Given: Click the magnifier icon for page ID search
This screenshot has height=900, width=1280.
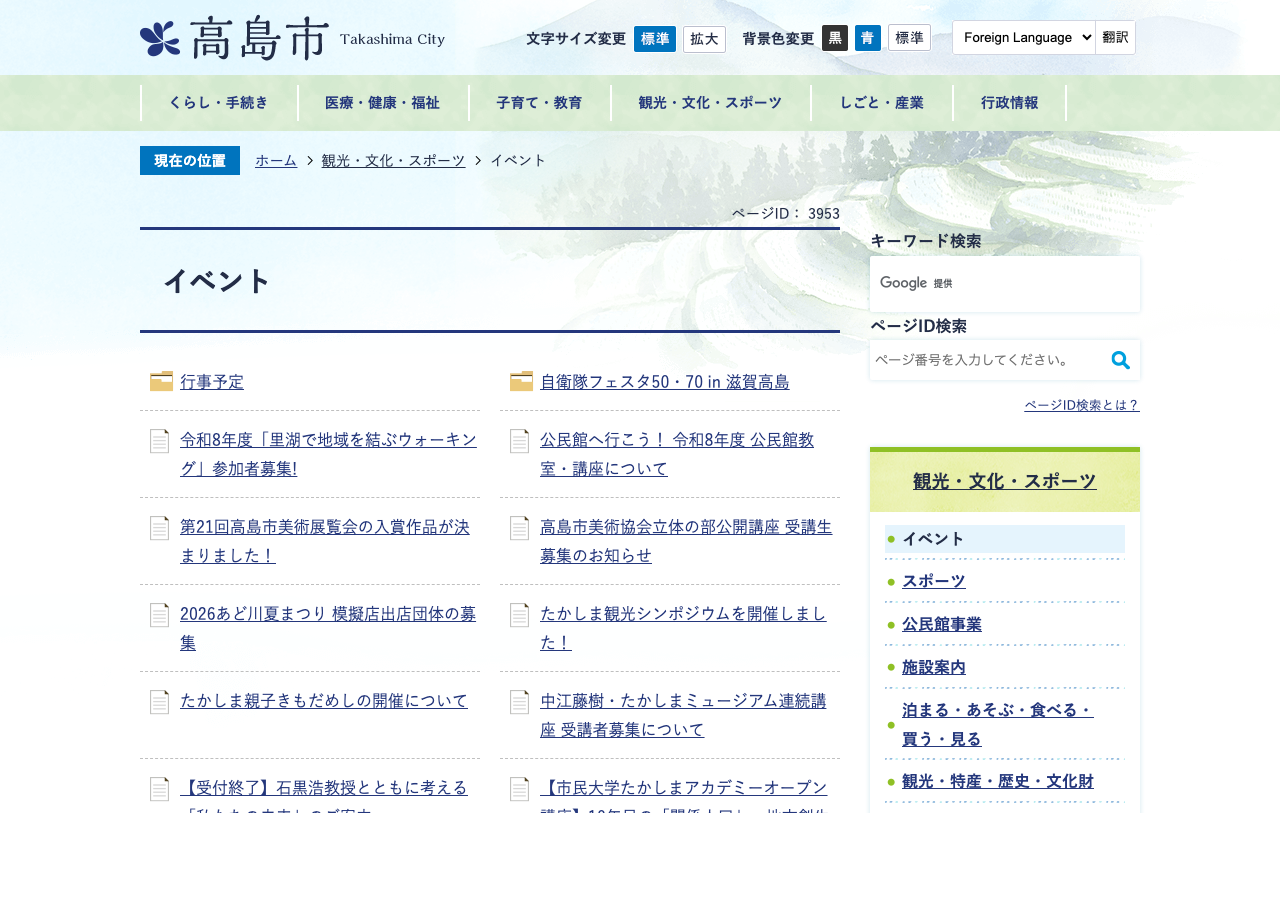Looking at the screenshot, I should 1121,360.
